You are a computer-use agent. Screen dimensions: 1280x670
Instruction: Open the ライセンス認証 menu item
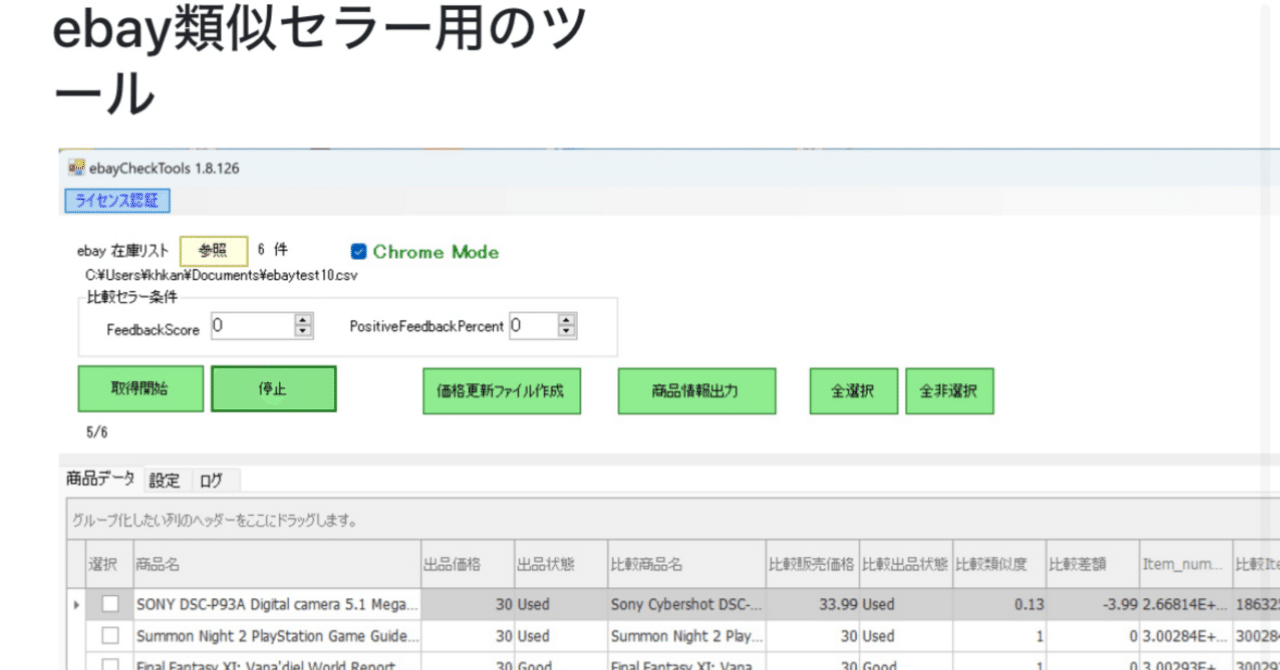pyautogui.click(x=117, y=201)
